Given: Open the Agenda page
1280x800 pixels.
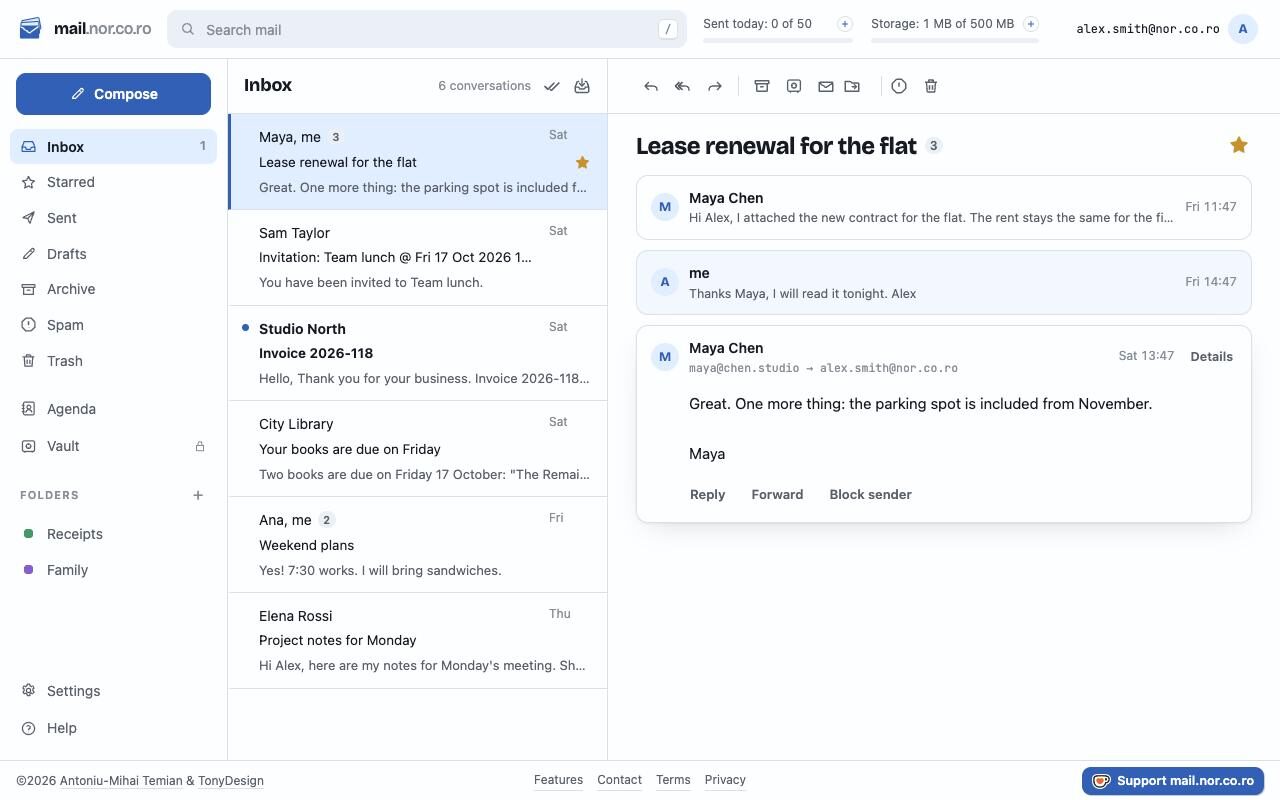Looking at the screenshot, I should click(x=113, y=409).
